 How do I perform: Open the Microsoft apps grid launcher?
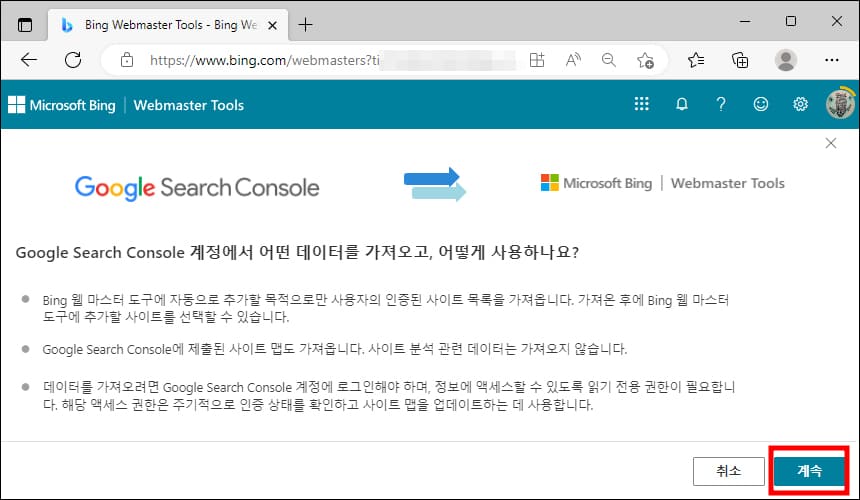pos(642,104)
